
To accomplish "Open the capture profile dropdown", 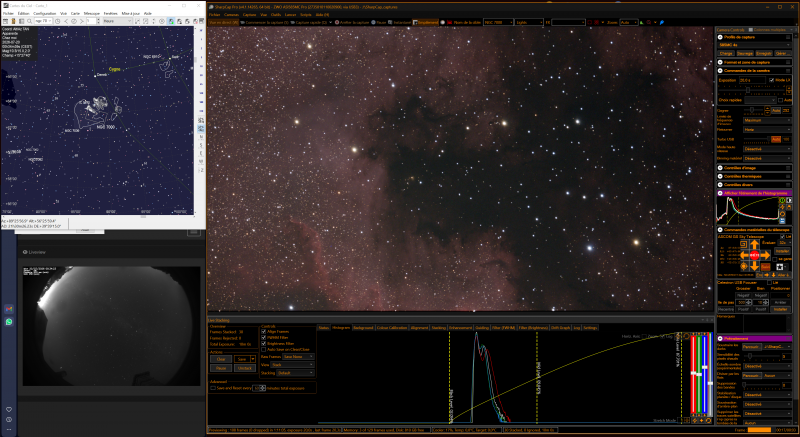I will click(x=755, y=45).
